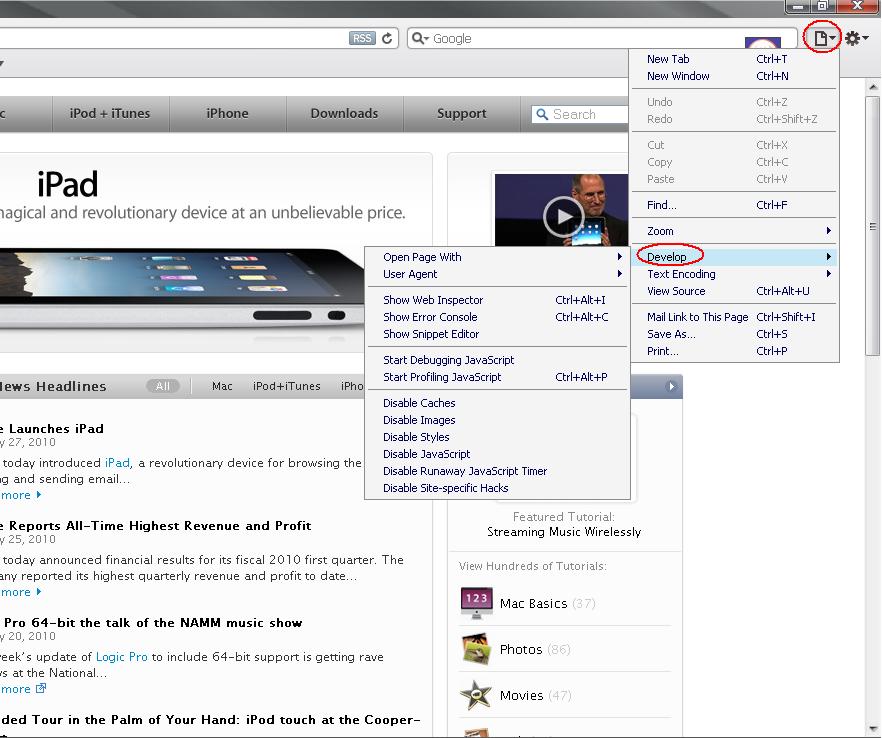The image size is (882, 738).
Task: Click the iPad link in news headline
Action: point(117,463)
